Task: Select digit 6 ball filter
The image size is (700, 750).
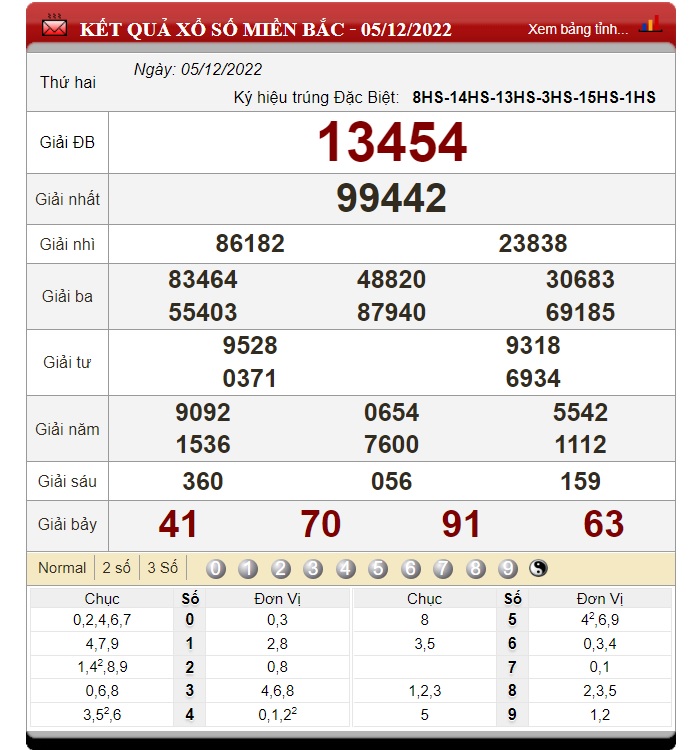Action: click(x=411, y=569)
